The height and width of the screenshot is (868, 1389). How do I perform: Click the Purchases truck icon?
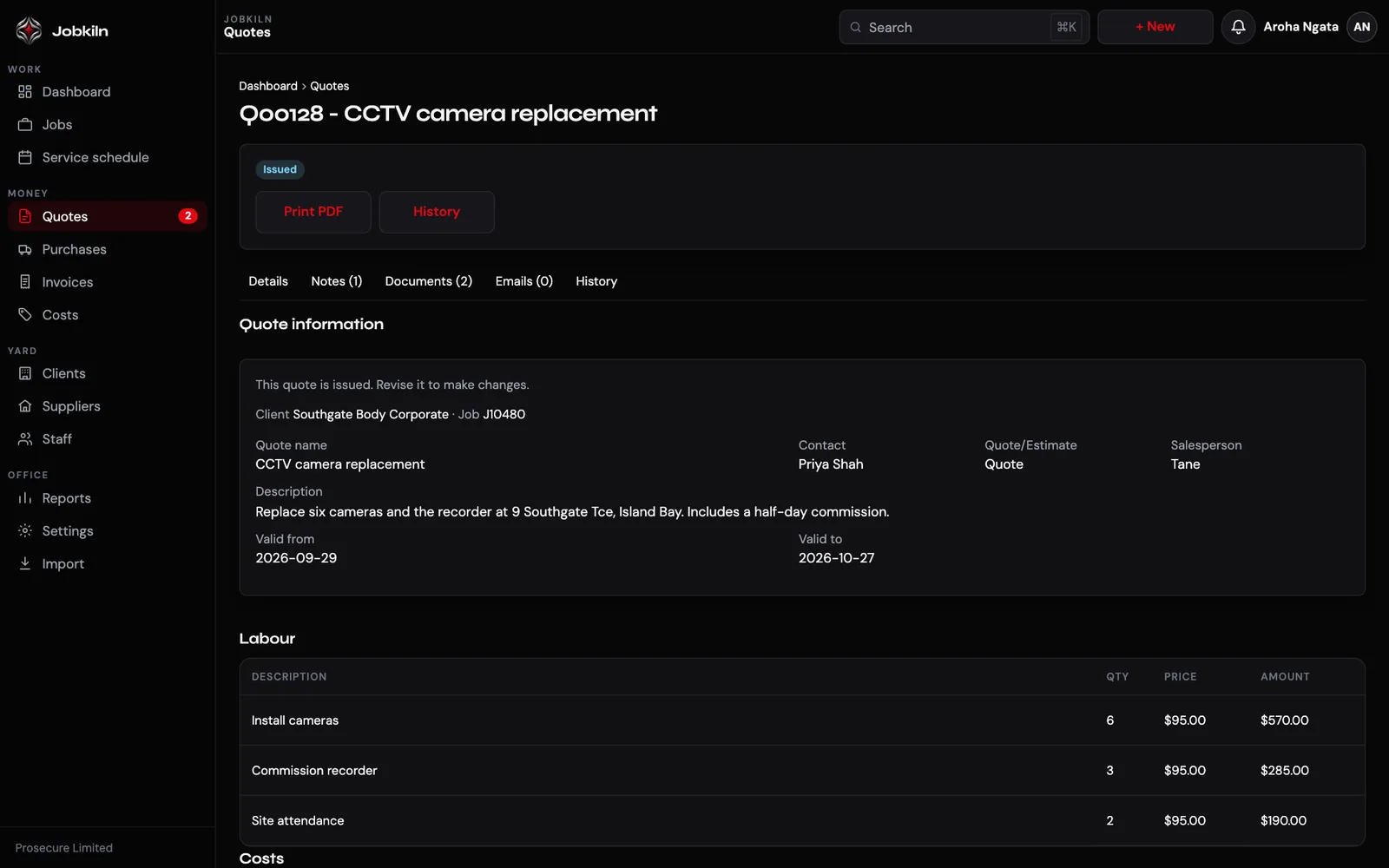pyautogui.click(x=25, y=250)
